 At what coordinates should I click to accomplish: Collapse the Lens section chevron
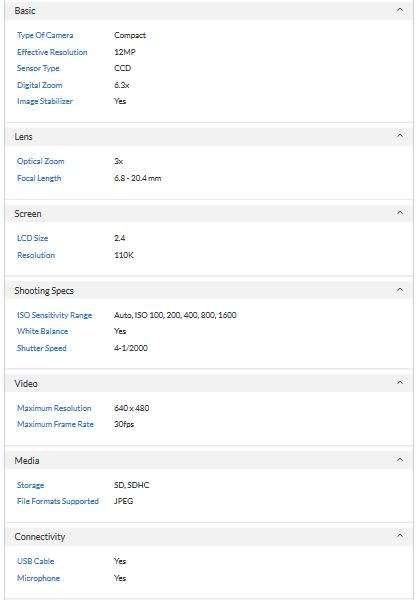coord(400,135)
